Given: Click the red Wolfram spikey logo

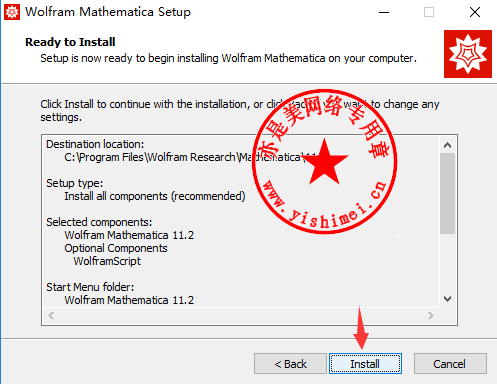Looking at the screenshot, I should tap(468, 54).
